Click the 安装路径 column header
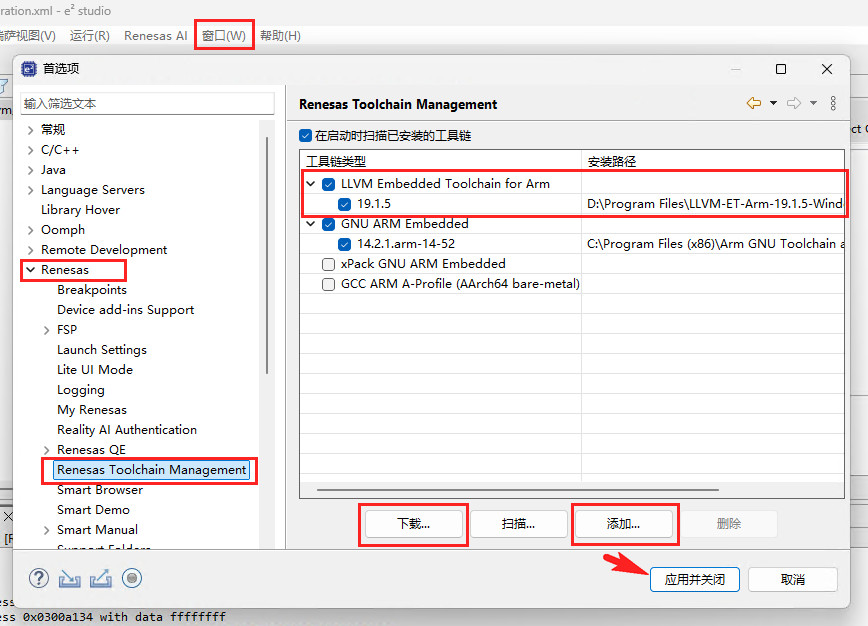Viewport: 868px width, 626px height. (713, 161)
